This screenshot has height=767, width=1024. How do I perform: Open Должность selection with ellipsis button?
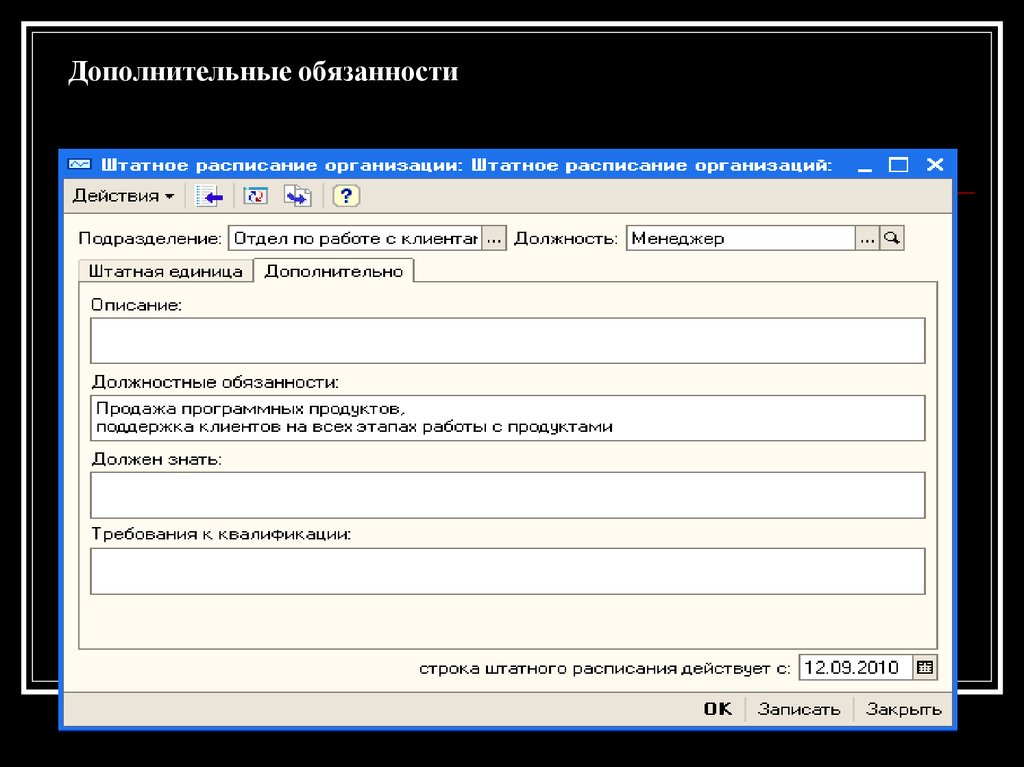click(866, 238)
